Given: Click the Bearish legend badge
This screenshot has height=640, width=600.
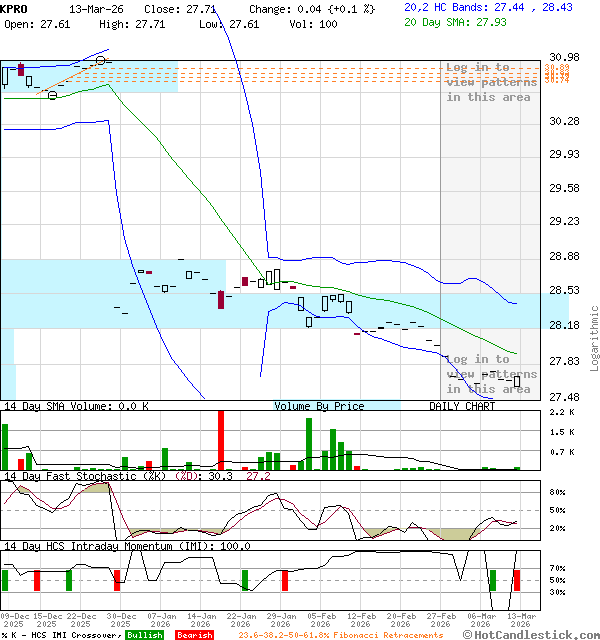Looking at the screenshot, I should pyautogui.click(x=194, y=635).
